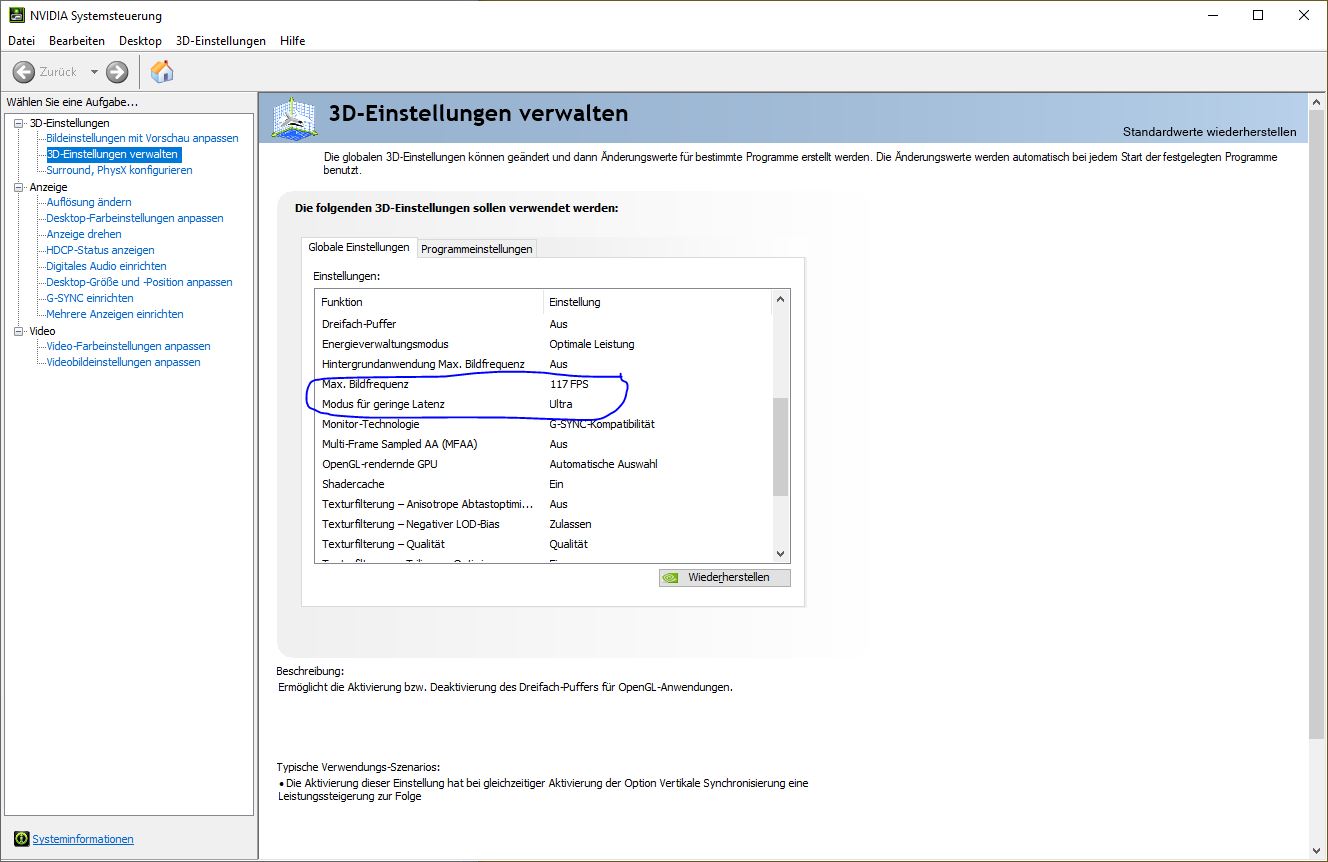Select Texturfilterung – Qualität row
1328x862 pixels.
click(544, 544)
